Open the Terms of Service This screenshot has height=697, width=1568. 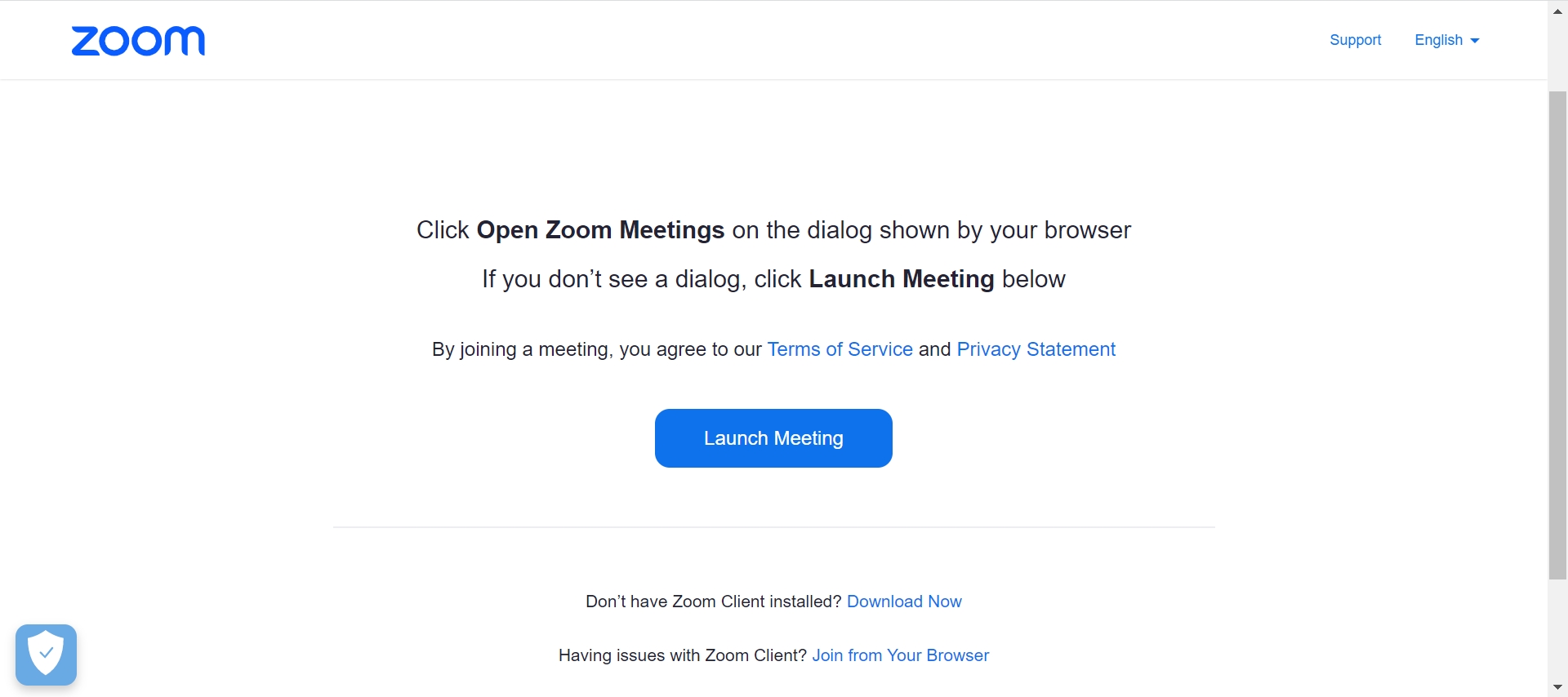[840, 349]
